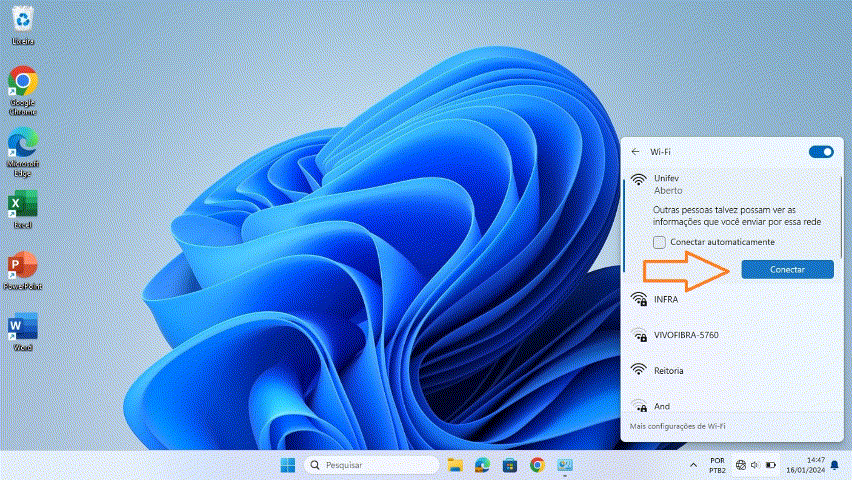The height and width of the screenshot is (480, 852).
Task: Open the Lixeira recycle bin icon
Action: [22, 25]
